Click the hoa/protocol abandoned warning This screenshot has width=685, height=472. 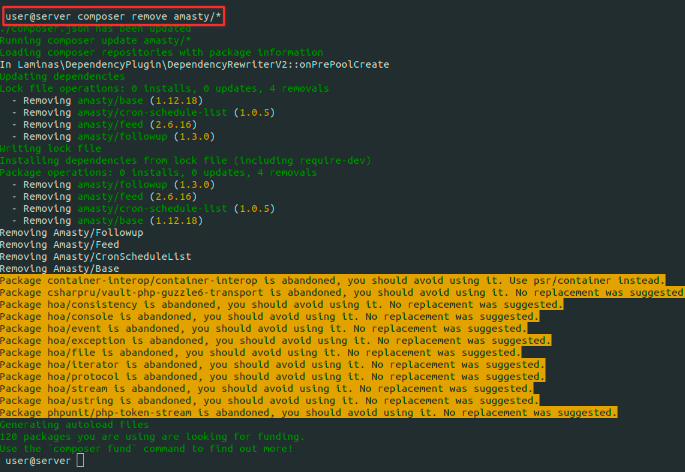pyautogui.click(x=273, y=377)
